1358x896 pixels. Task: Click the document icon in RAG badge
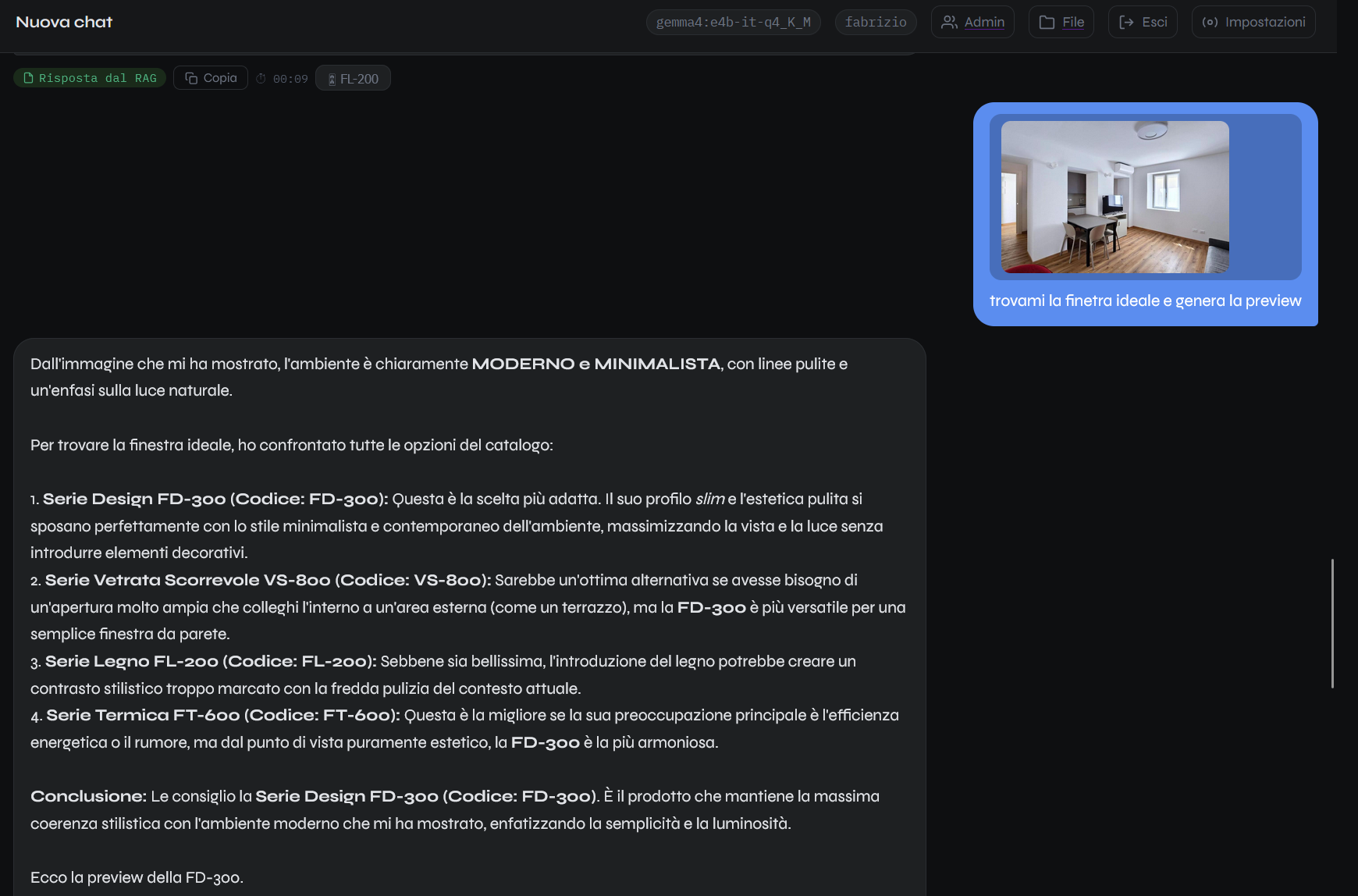[x=29, y=78]
